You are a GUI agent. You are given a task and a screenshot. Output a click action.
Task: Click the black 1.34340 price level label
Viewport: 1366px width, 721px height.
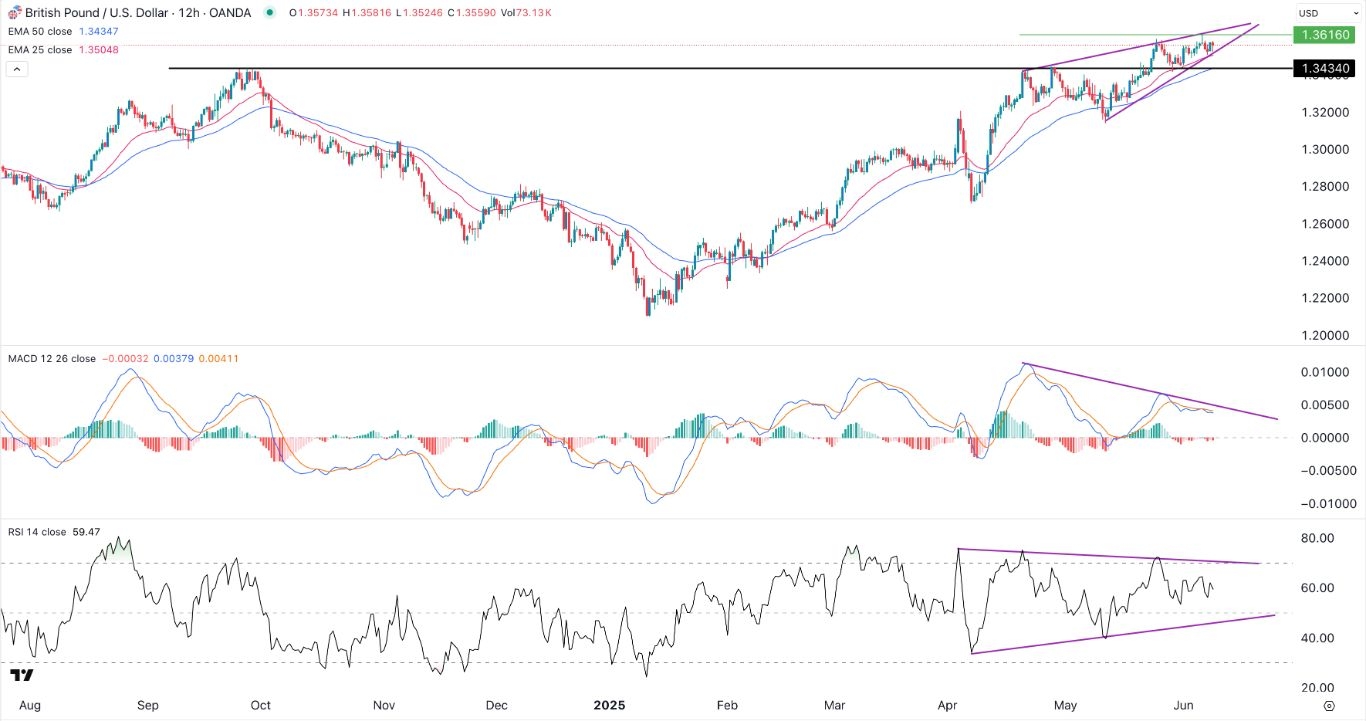[1325, 68]
